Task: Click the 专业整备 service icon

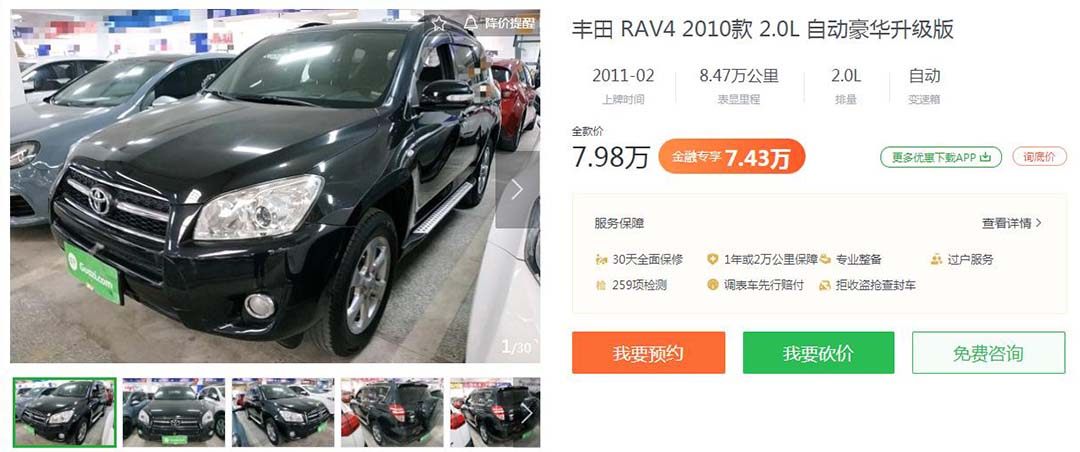Action: coord(825,260)
